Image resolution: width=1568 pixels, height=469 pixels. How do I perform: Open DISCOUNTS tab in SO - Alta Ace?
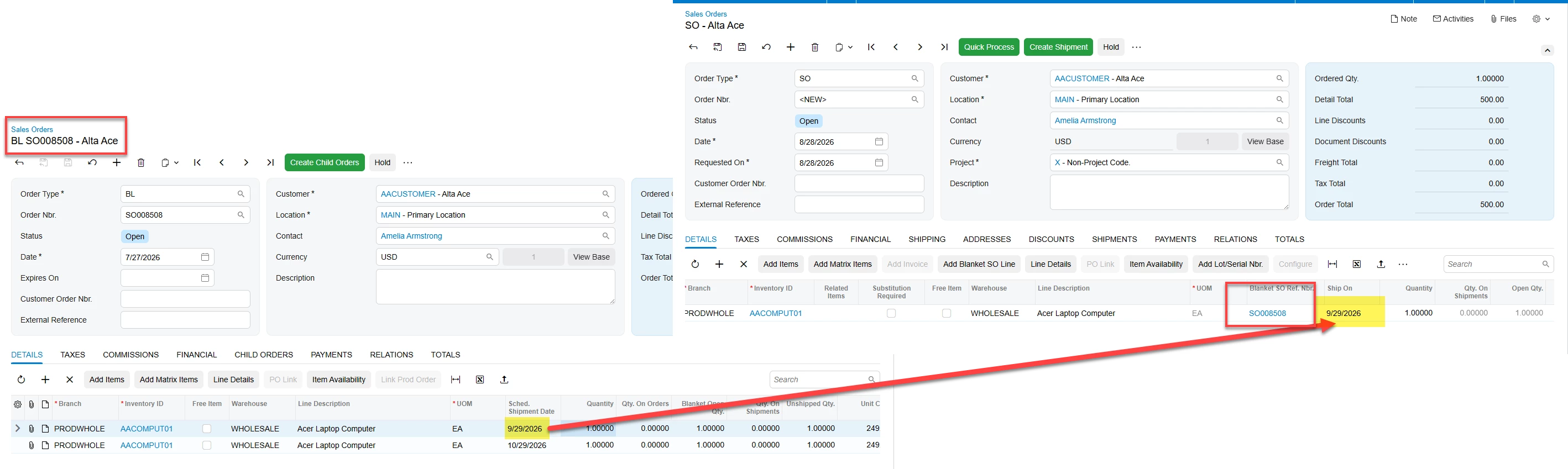pyautogui.click(x=1051, y=239)
